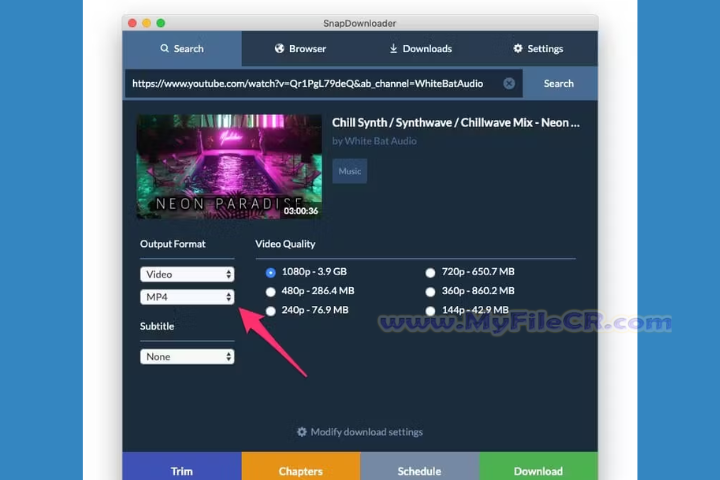Switch to the Search tab

tap(182, 49)
